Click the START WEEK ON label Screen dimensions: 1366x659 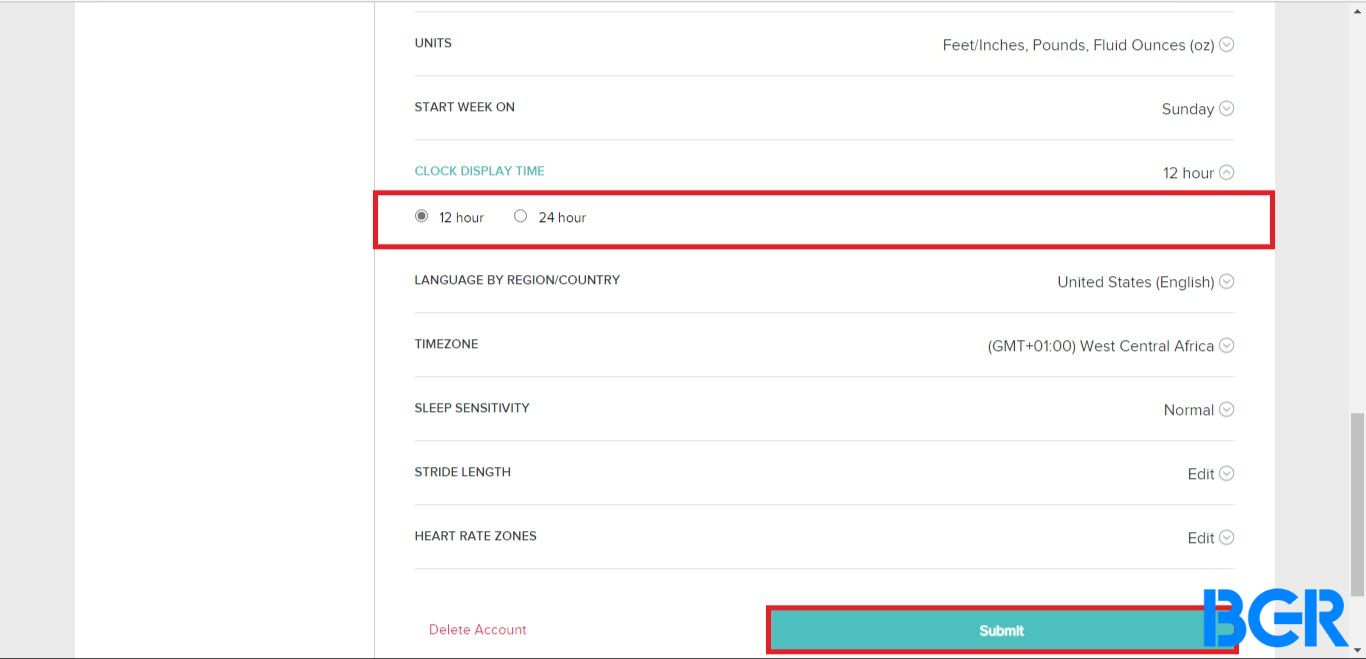(465, 107)
